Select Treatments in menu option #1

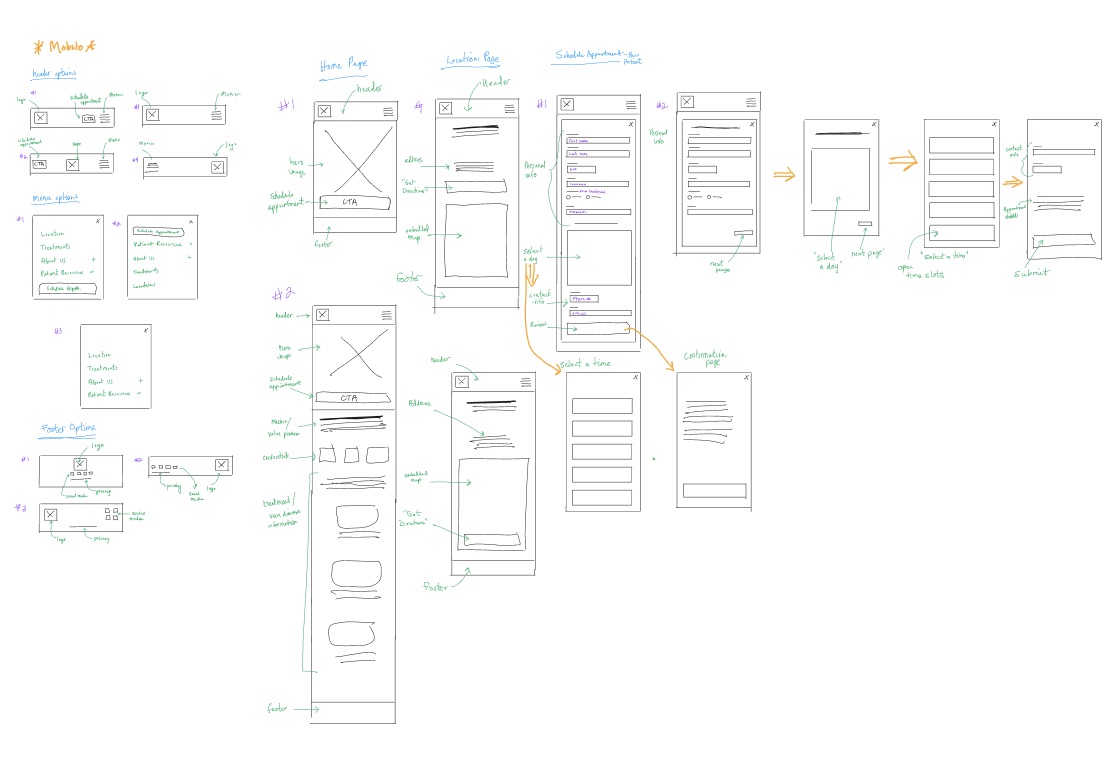coord(56,246)
